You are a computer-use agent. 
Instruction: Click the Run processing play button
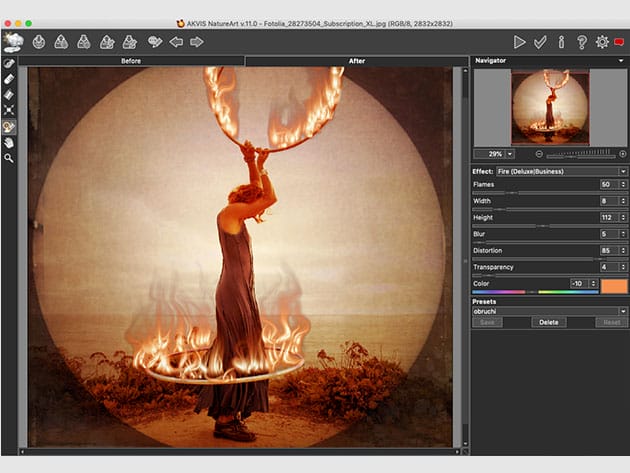[519, 42]
